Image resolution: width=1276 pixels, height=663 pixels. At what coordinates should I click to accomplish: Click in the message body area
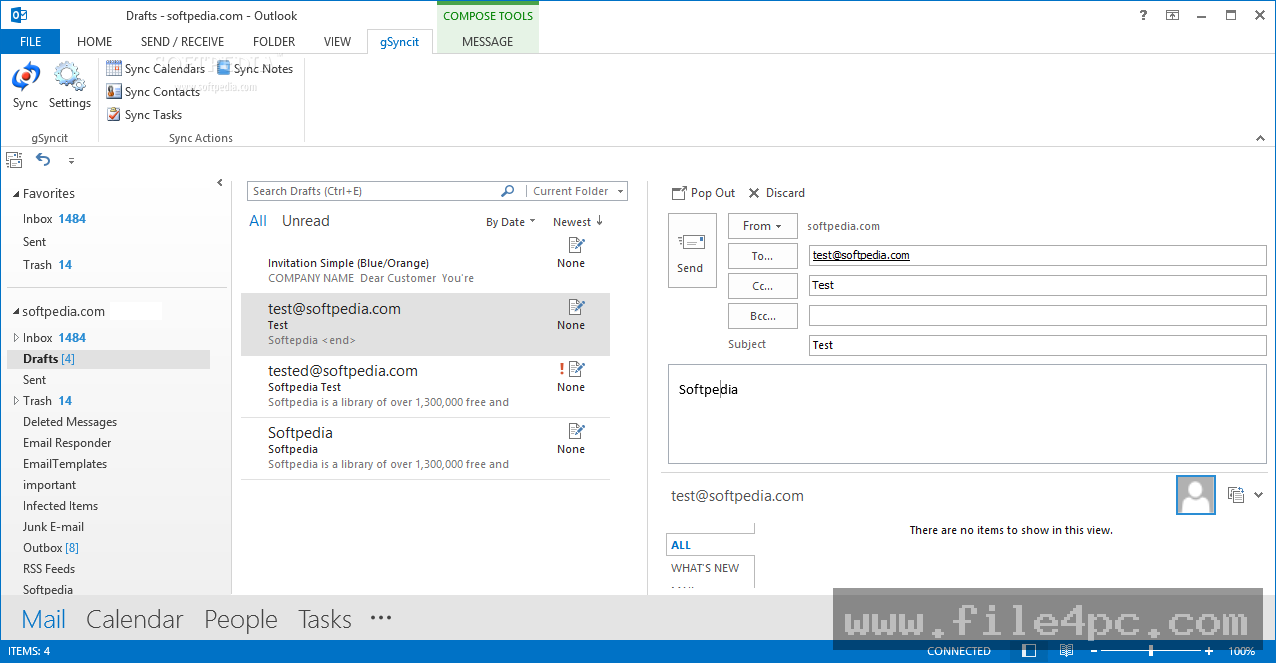pyautogui.click(x=967, y=415)
